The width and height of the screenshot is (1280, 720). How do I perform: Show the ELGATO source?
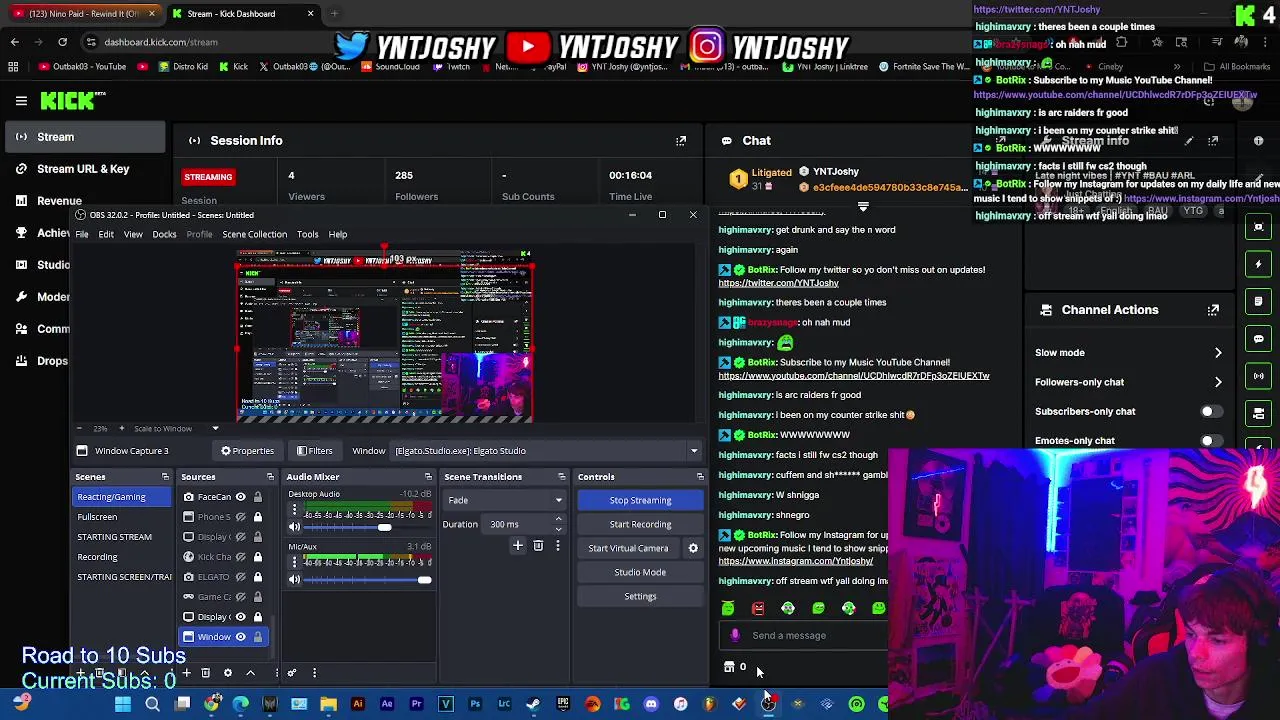[240, 577]
